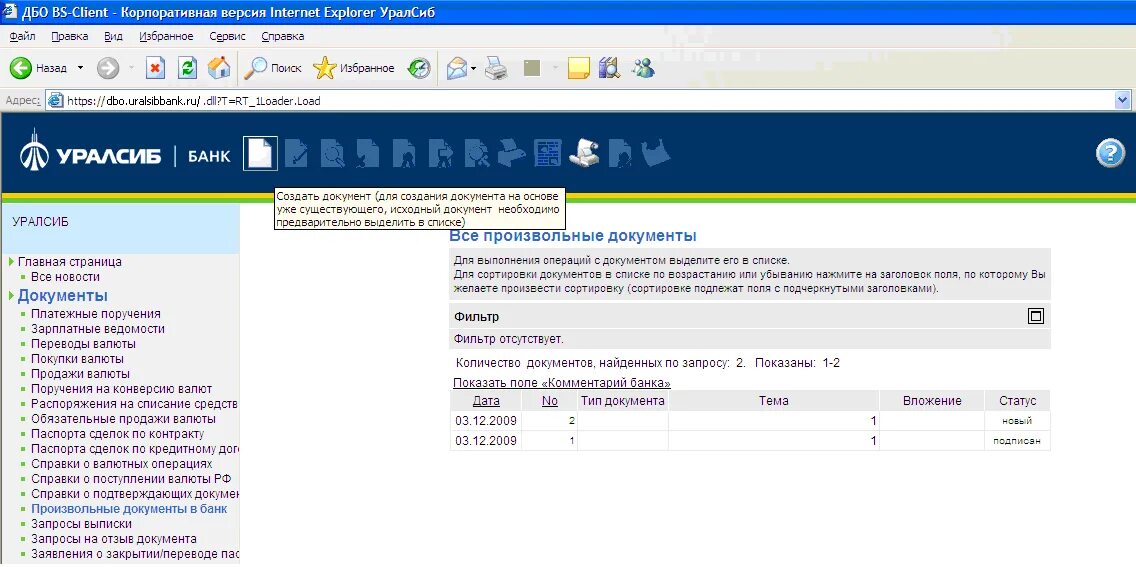Open the blue question mark help icon

tap(1110, 154)
